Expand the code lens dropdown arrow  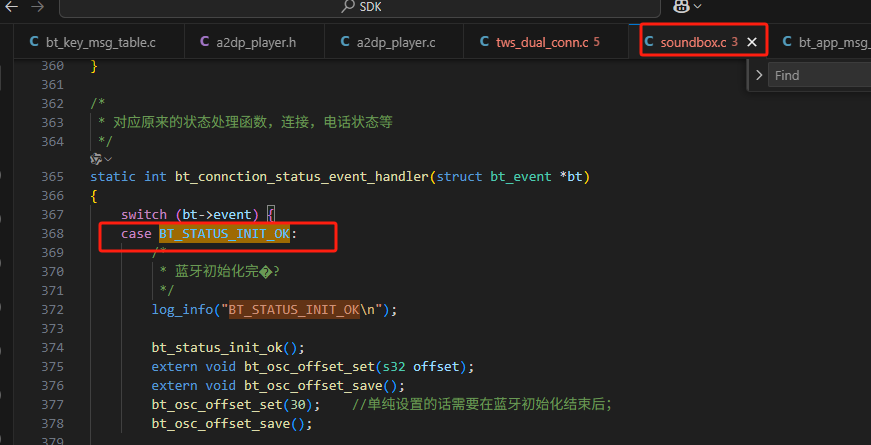click(x=108, y=159)
